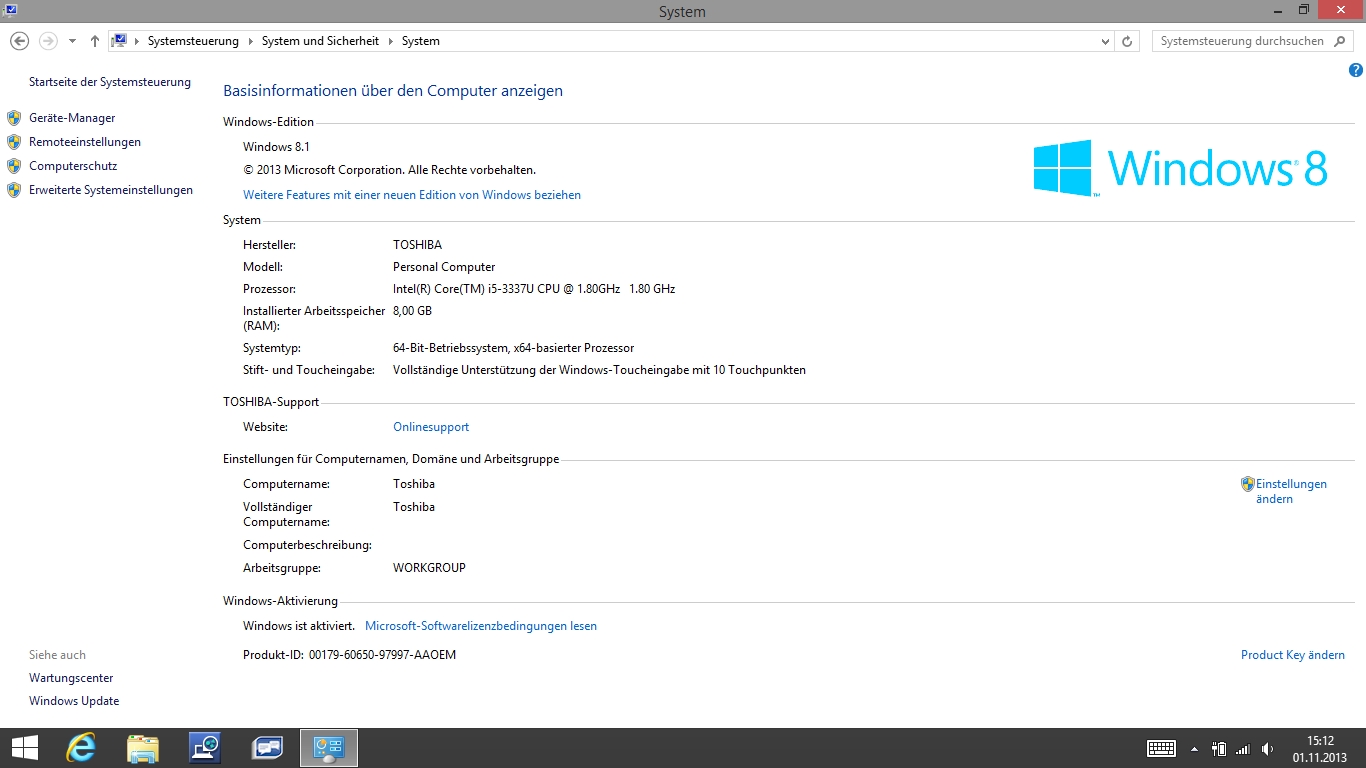Open the address bar history dropdown
The width and height of the screenshot is (1366, 768).
click(1105, 42)
